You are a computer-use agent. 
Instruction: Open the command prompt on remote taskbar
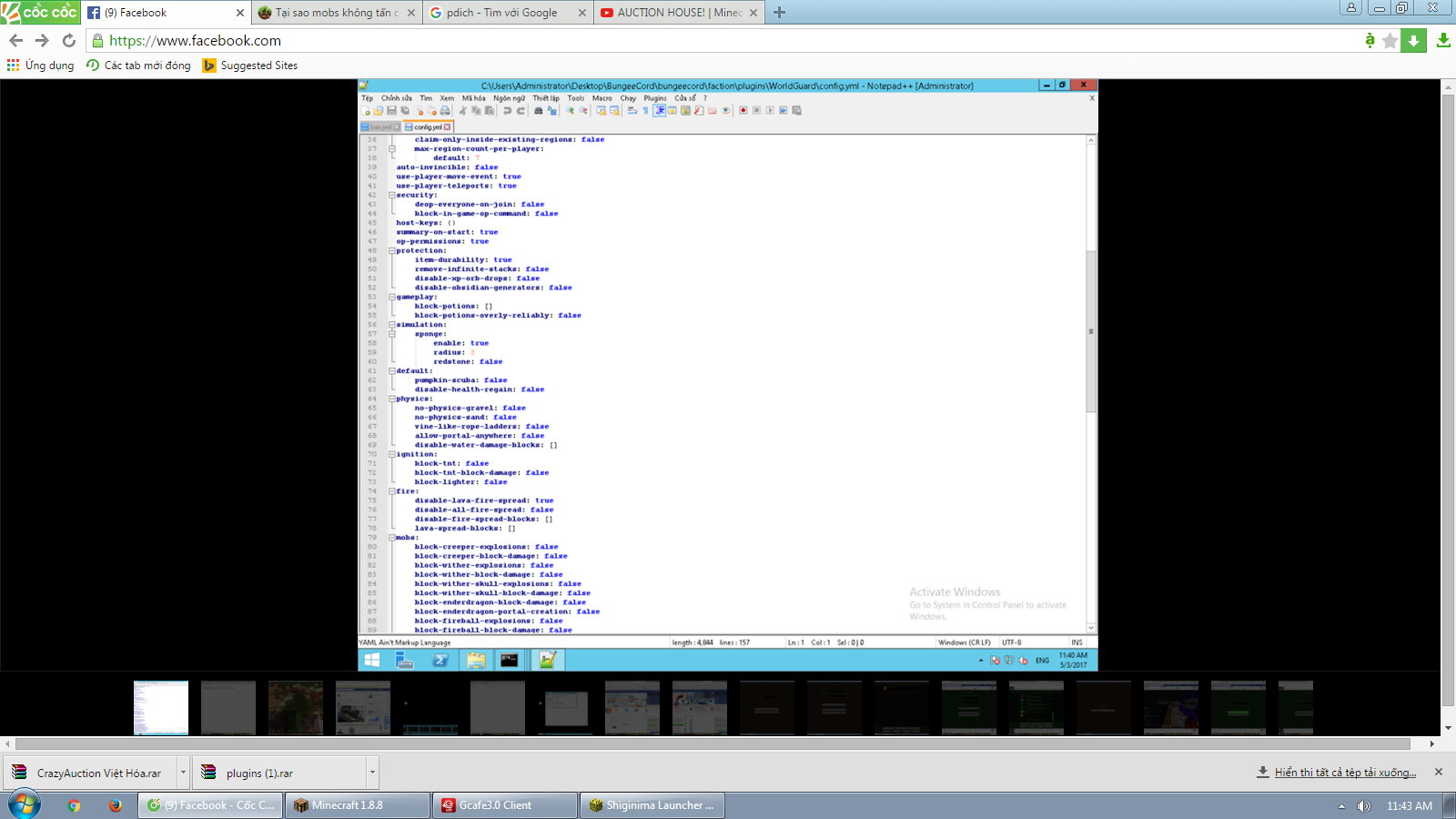click(510, 660)
